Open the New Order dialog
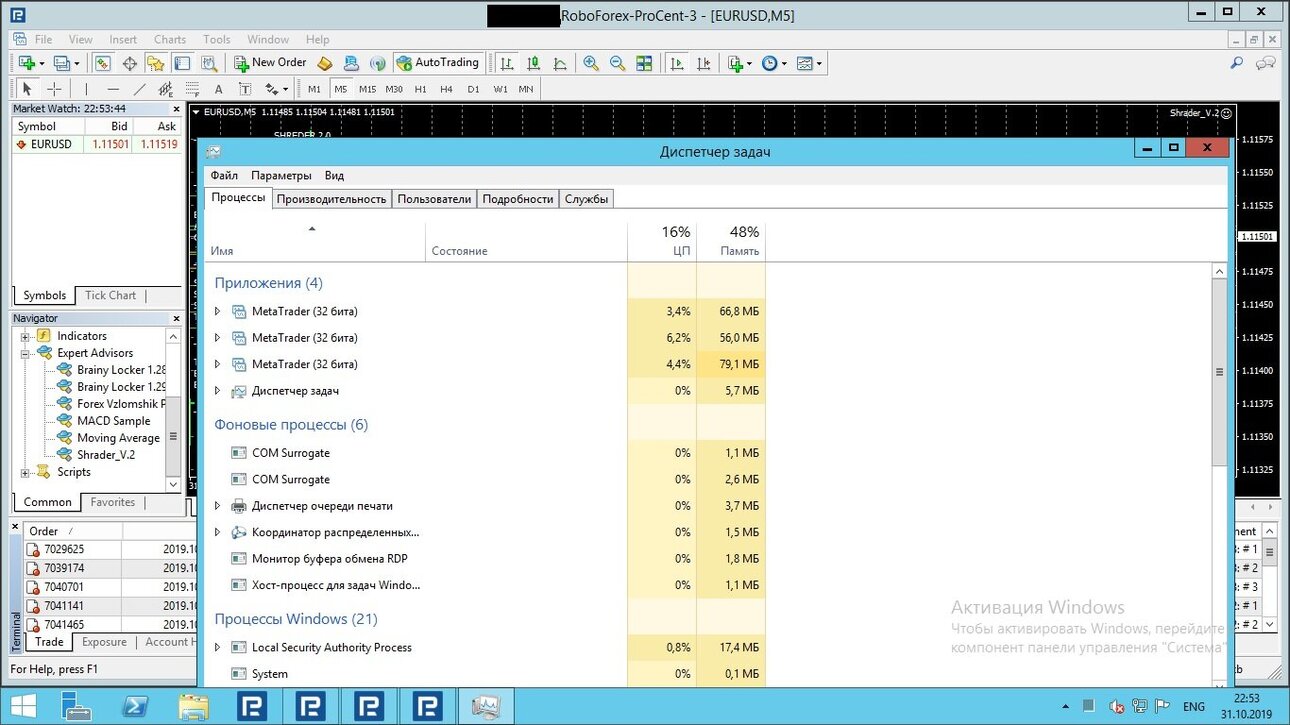This screenshot has width=1290, height=725. (270, 63)
